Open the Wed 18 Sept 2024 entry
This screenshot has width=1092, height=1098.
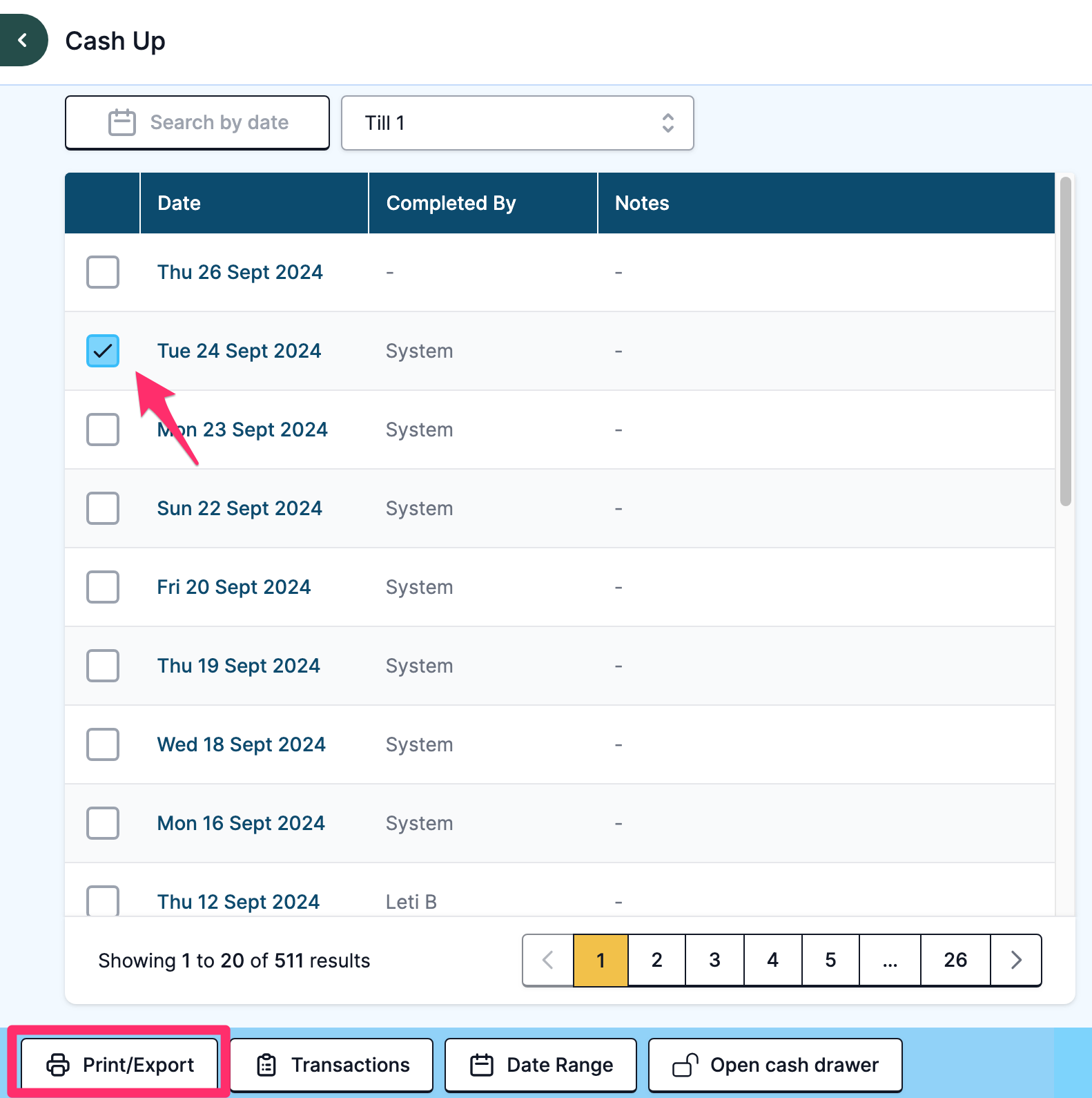click(x=241, y=744)
